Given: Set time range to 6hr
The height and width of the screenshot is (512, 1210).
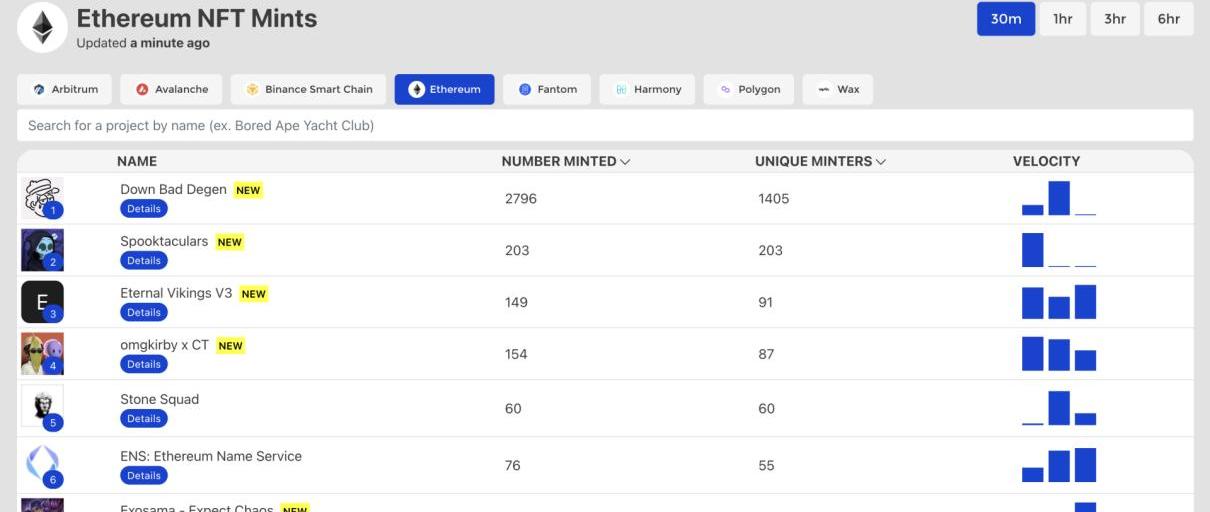Looking at the screenshot, I should [1168, 19].
